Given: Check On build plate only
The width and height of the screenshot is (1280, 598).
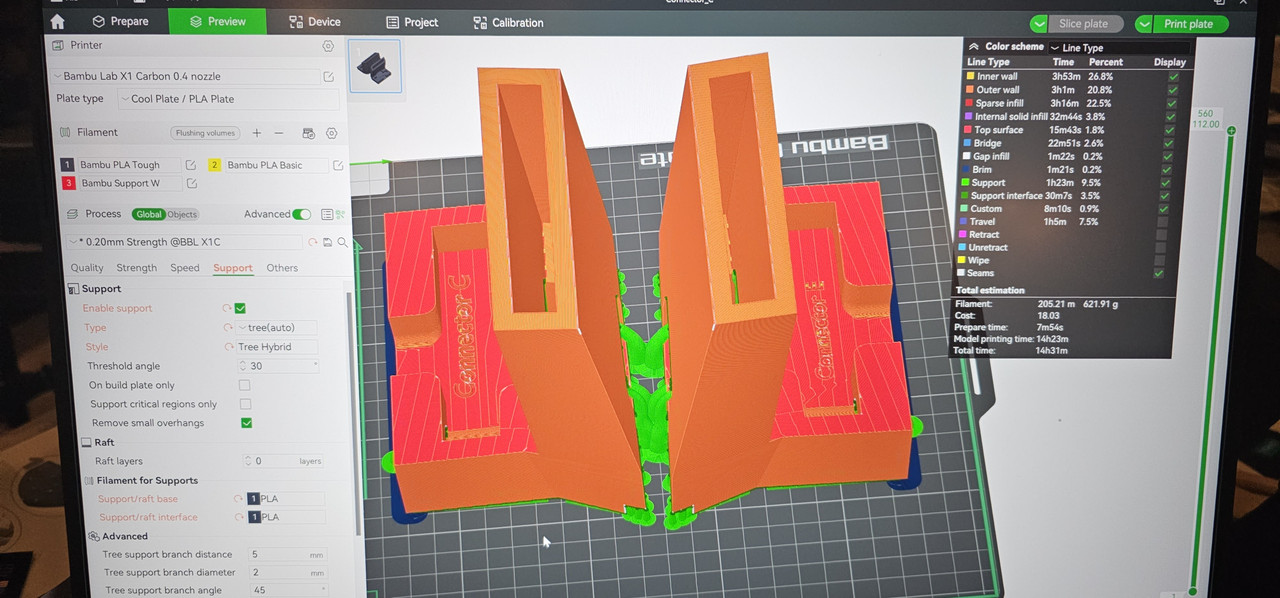Looking at the screenshot, I should click(x=244, y=385).
